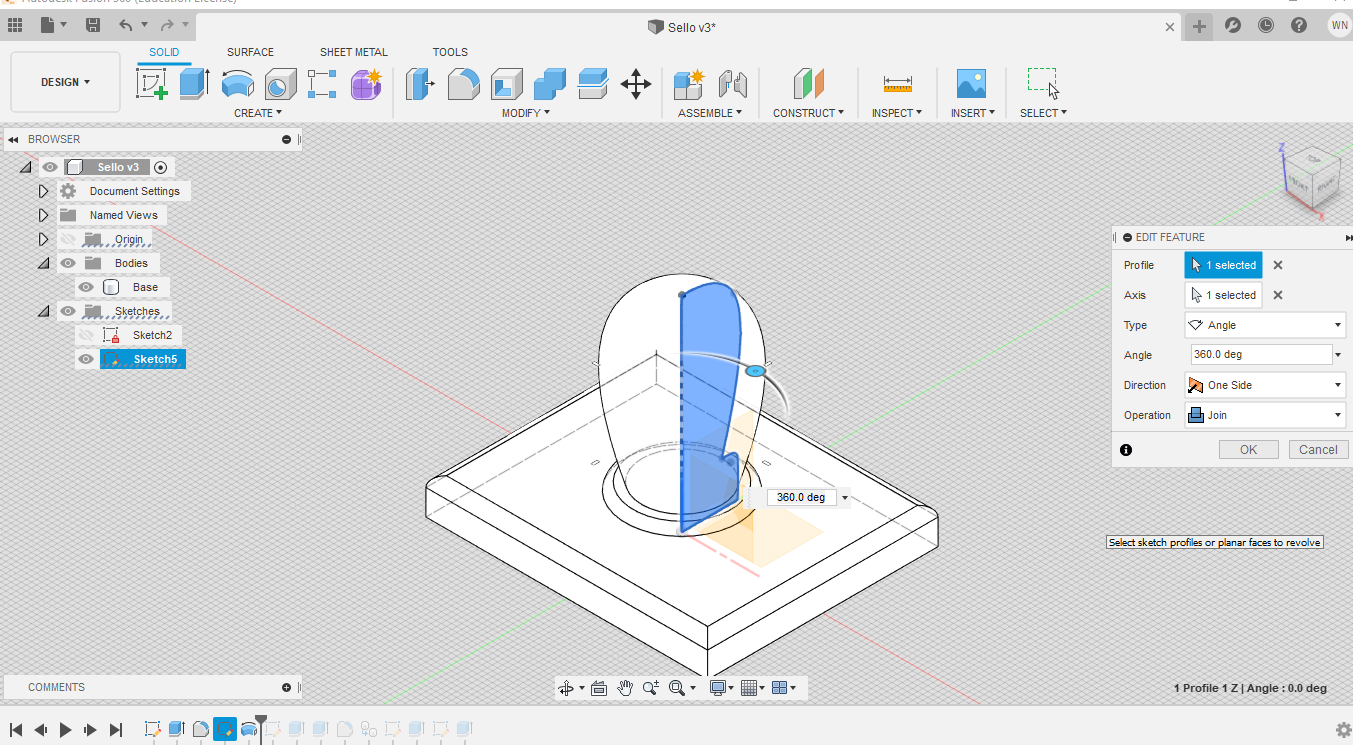Click the Angle input field in dialog
This screenshot has width=1353, height=745.
click(1260, 355)
